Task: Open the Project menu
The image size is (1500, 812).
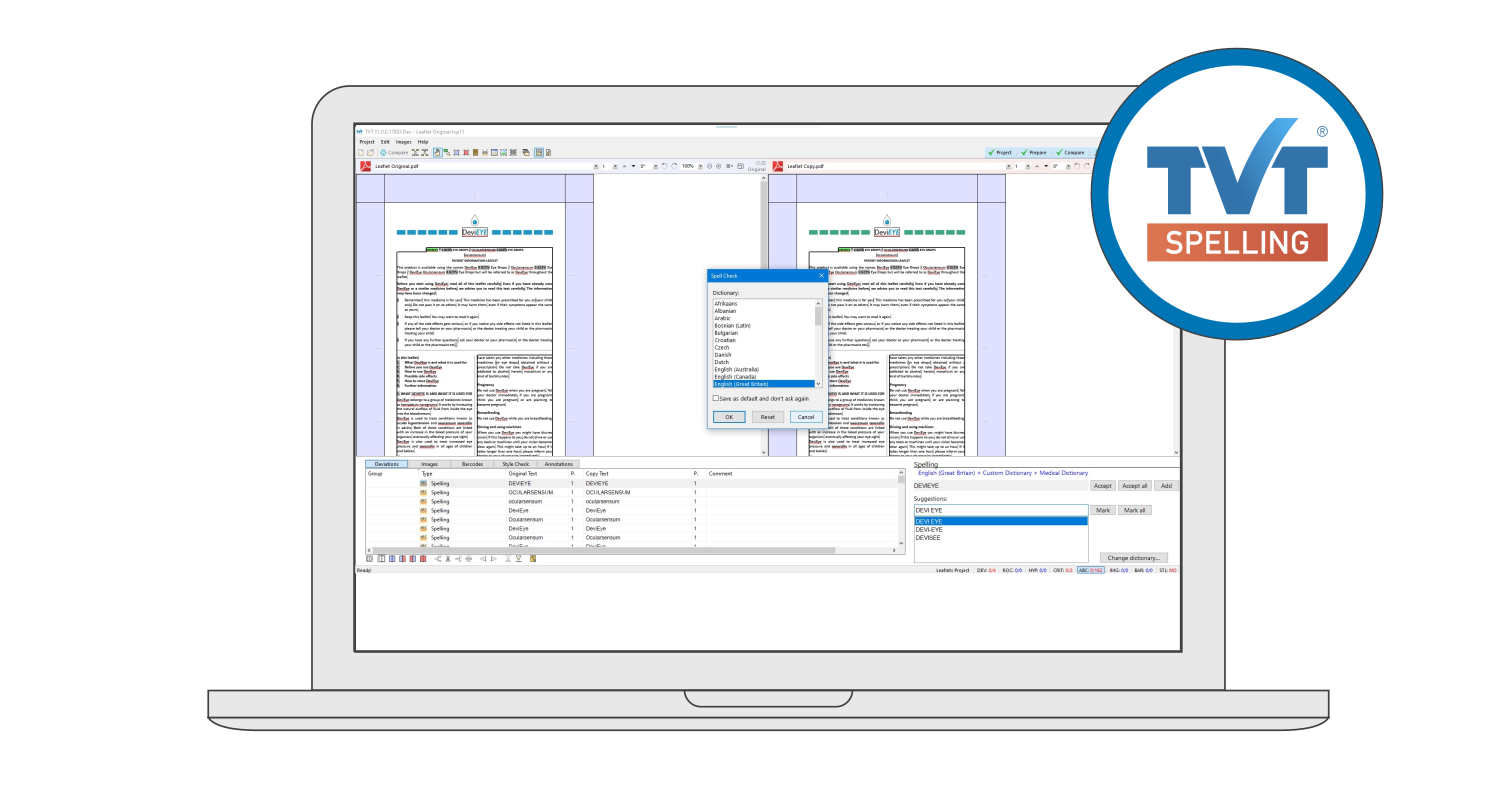Action: pyautogui.click(x=367, y=142)
